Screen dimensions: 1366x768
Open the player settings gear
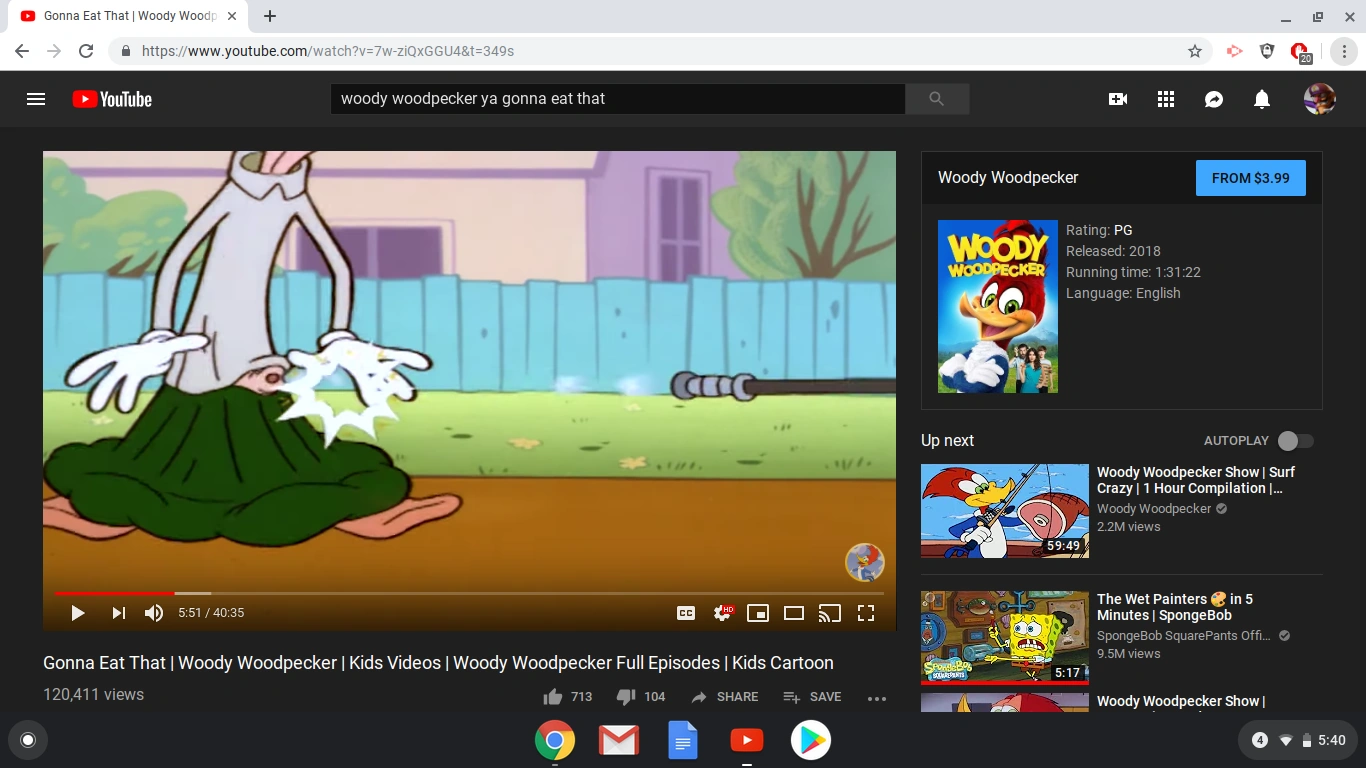(x=722, y=612)
